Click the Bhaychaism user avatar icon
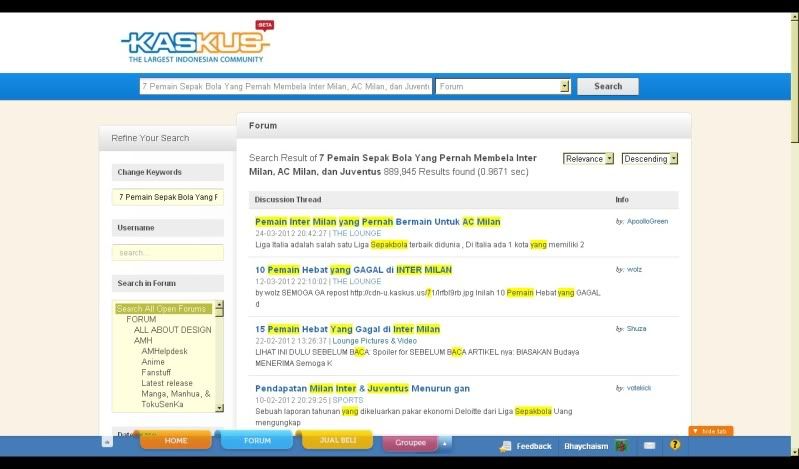Viewport: 799px width, 469px height. (x=621, y=446)
